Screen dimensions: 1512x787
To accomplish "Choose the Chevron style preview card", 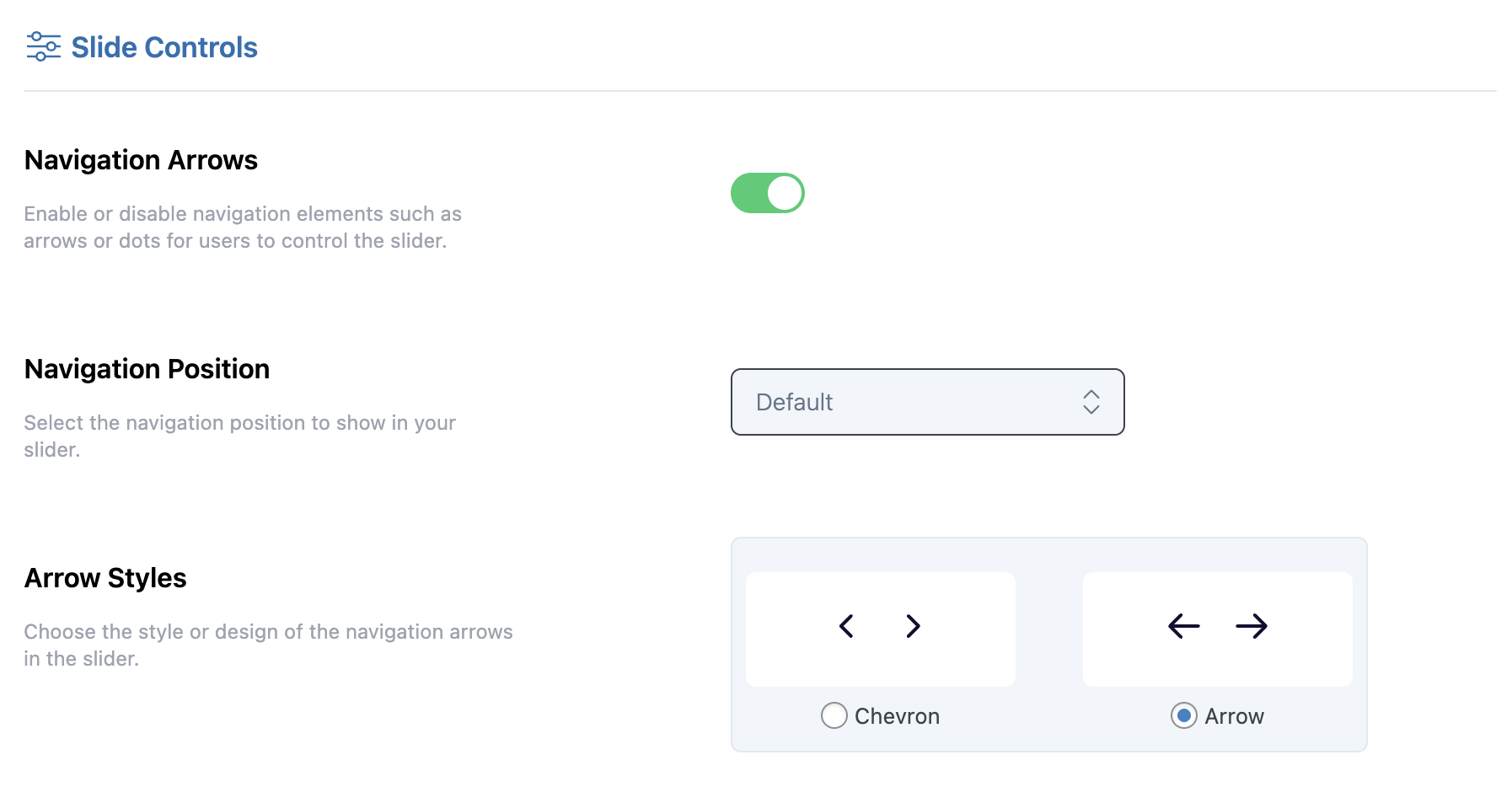I will 881,629.
